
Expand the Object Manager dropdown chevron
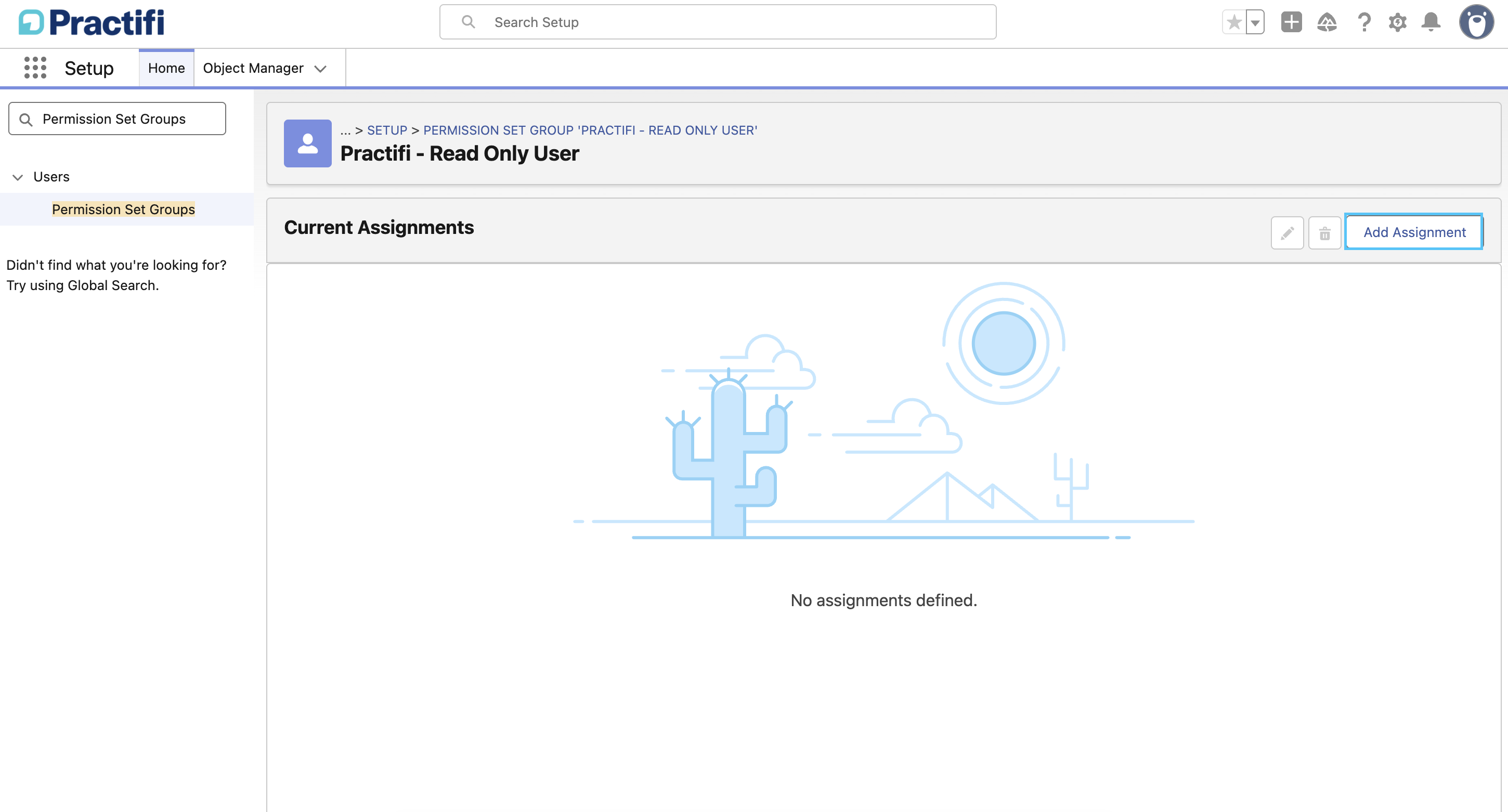pyautogui.click(x=320, y=69)
